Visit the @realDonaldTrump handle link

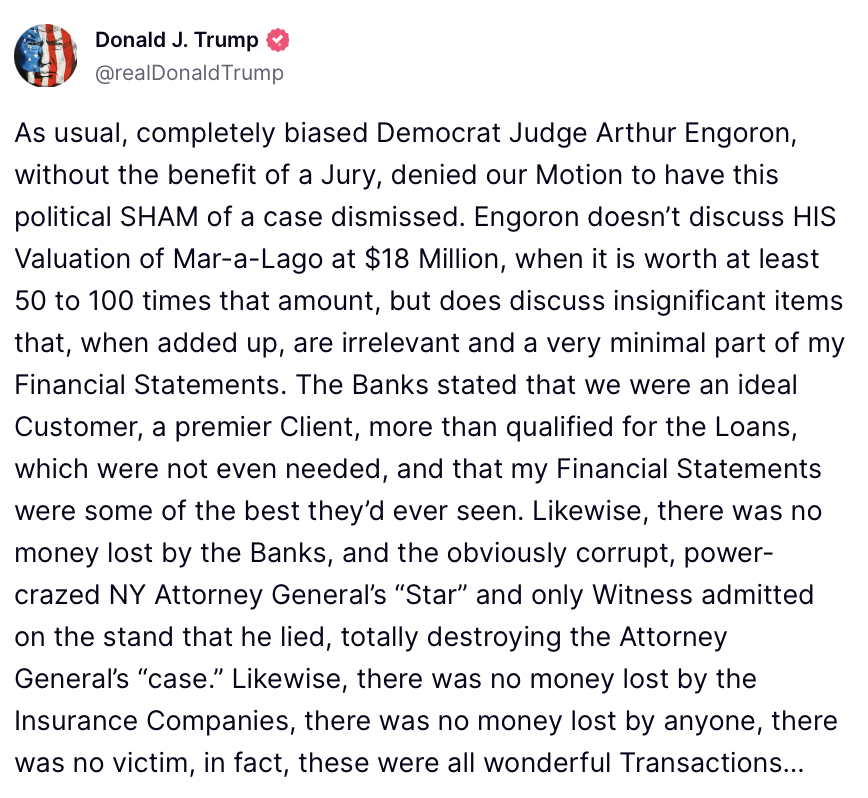coord(189,72)
